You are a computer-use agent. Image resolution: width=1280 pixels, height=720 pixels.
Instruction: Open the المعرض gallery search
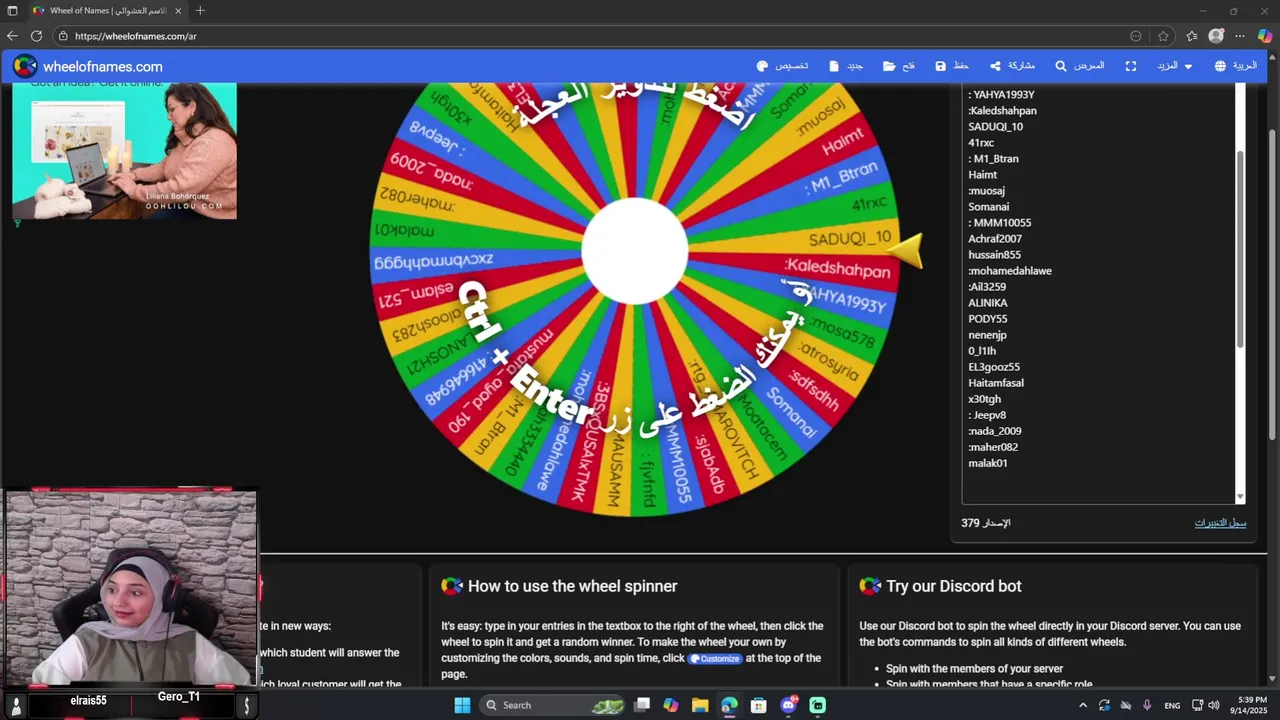[1079, 66]
